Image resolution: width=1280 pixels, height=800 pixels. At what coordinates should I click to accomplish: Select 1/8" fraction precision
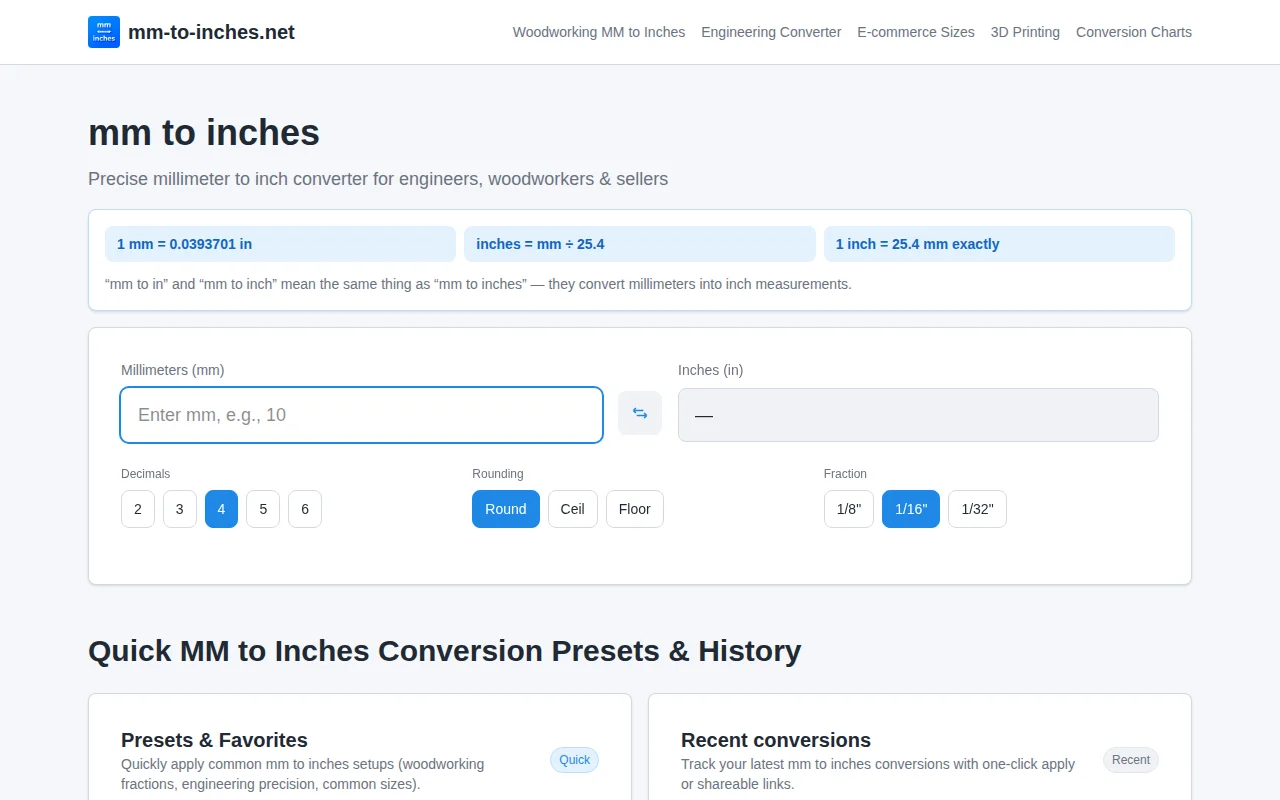tap(849, 509)
